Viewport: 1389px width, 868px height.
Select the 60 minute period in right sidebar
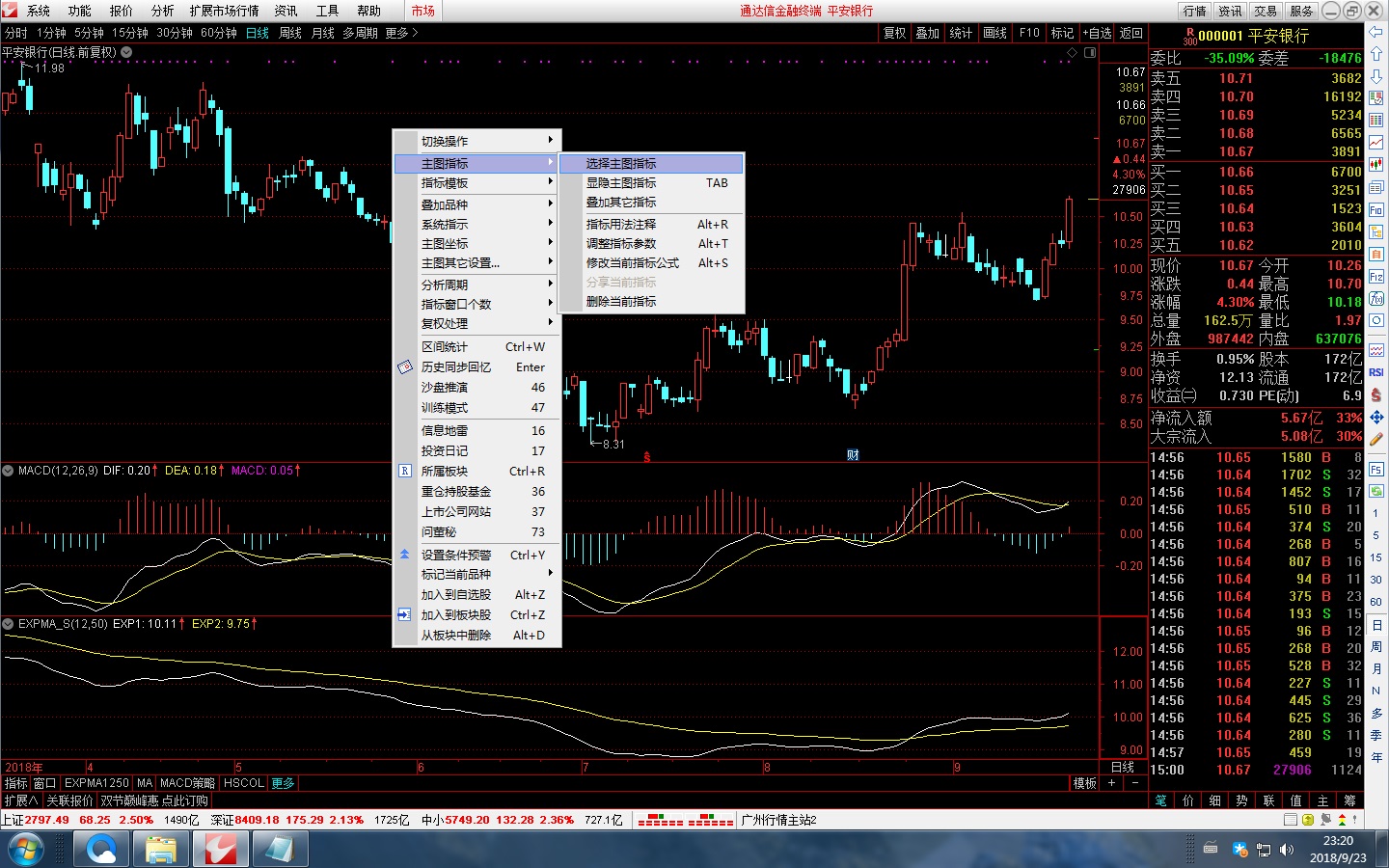click(x=1376, y=602)
